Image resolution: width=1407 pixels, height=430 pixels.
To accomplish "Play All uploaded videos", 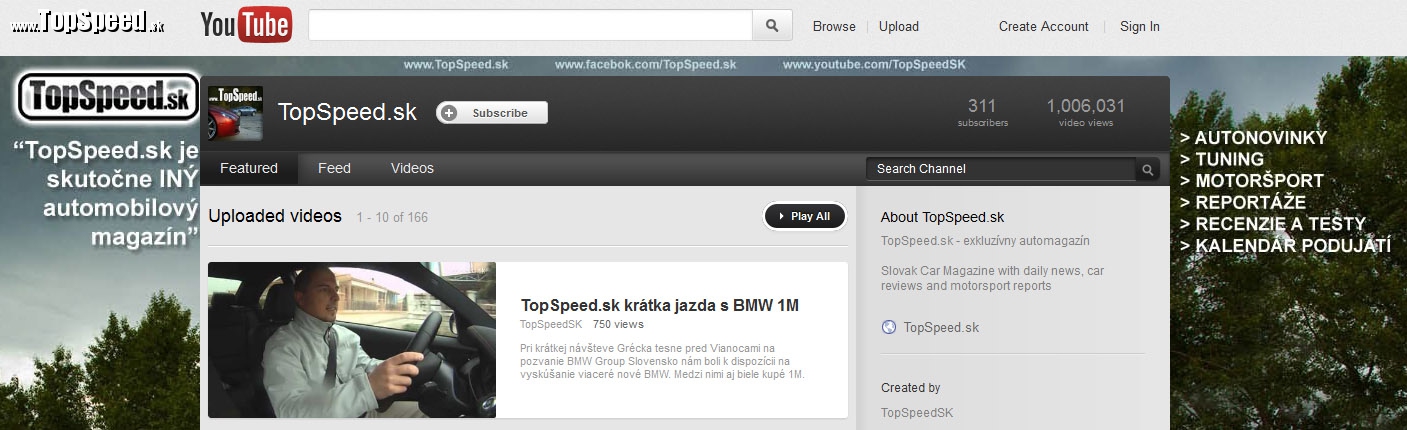I will [804, 216].
